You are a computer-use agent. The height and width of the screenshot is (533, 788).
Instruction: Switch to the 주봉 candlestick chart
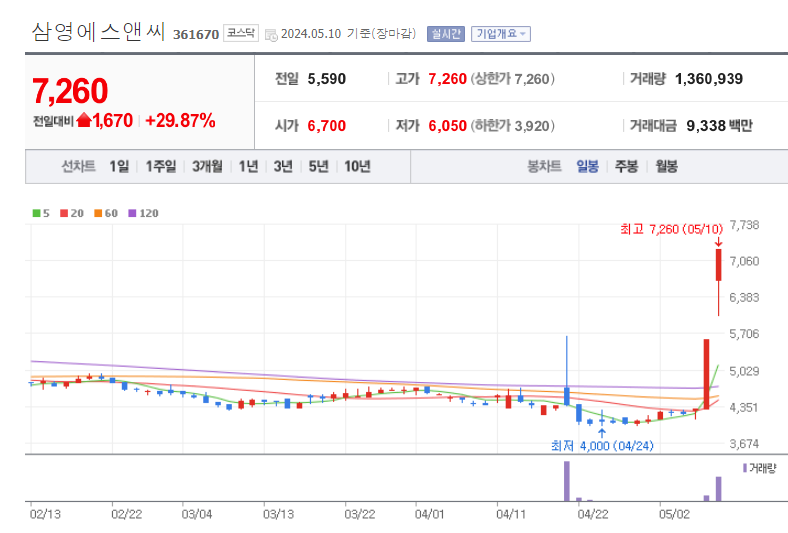pos(626,166)
